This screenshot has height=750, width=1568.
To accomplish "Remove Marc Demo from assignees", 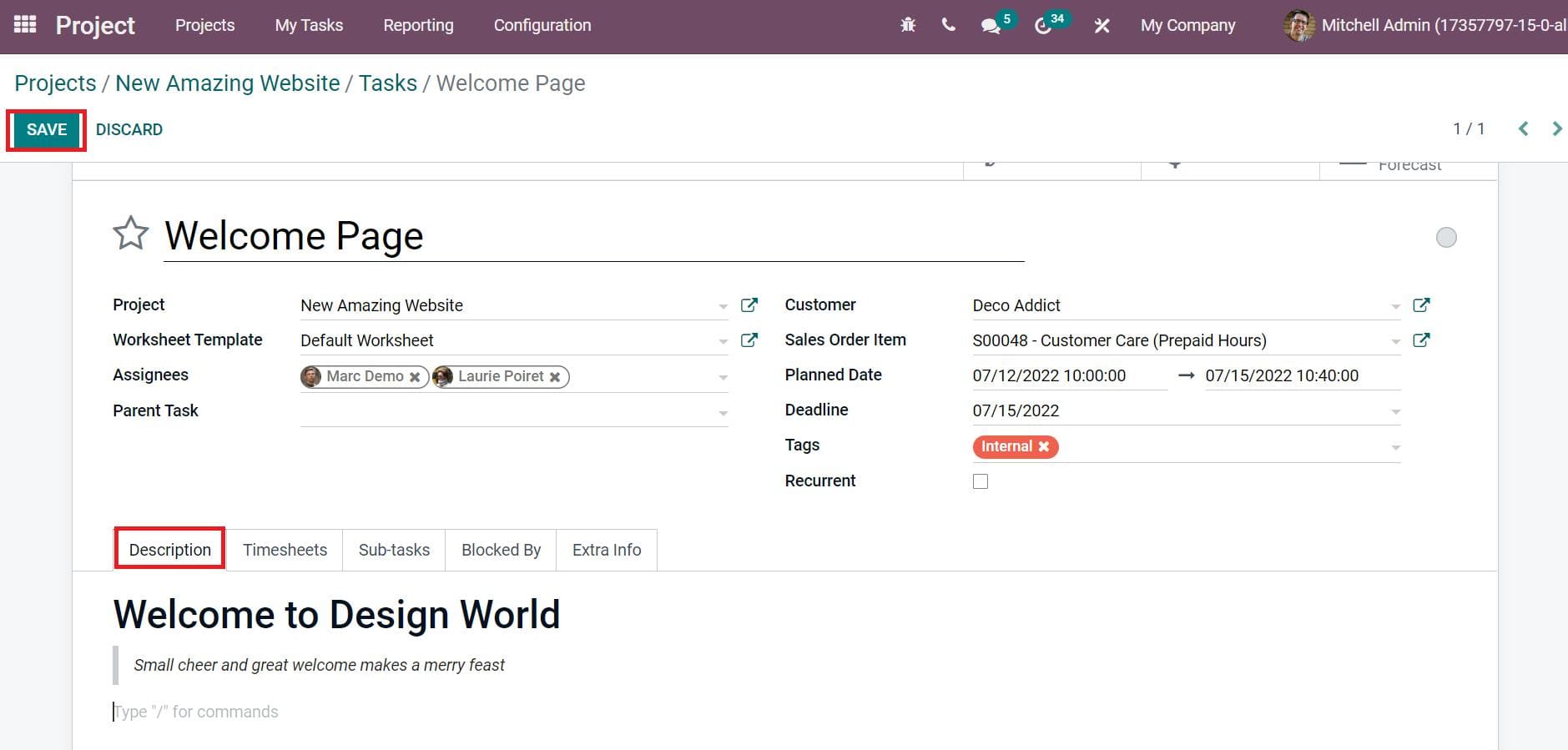I will tap(415, 377).
